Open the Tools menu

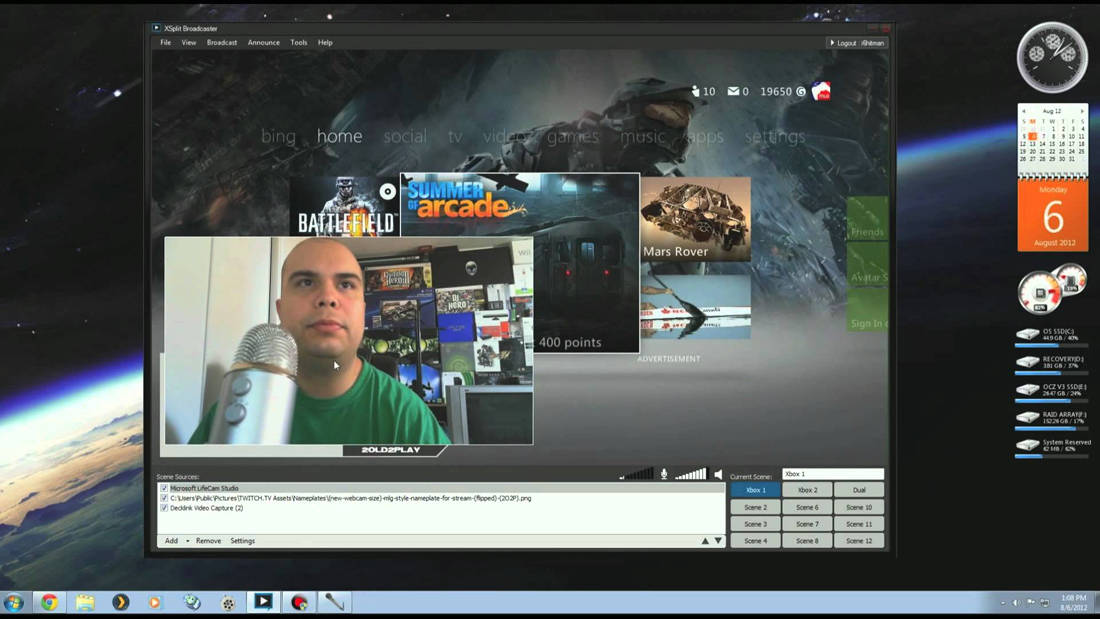(299, 42)
